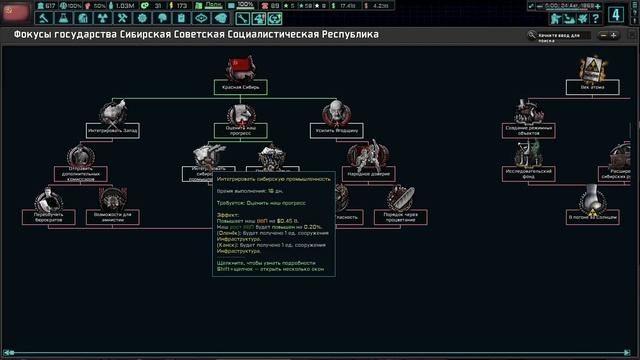Click the stability indicator showing 100%

click(71, 6)
